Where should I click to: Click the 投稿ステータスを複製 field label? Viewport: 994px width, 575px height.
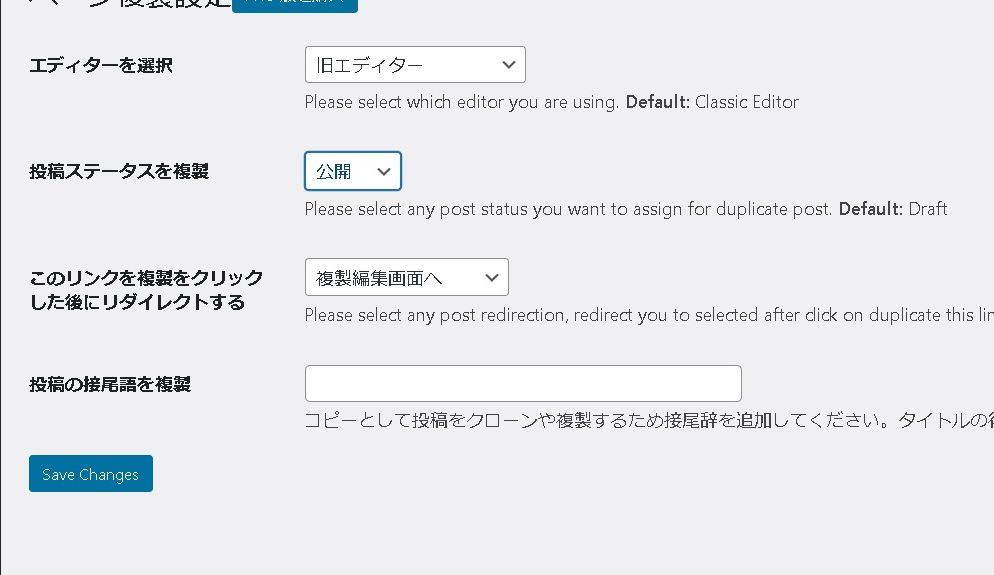click(119, 171)
